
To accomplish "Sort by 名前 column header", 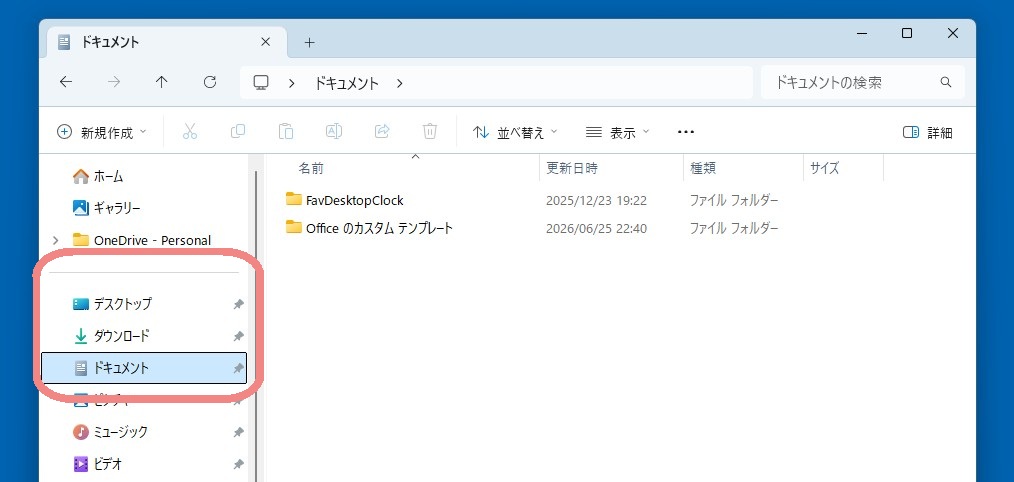I will click(310, 168).
